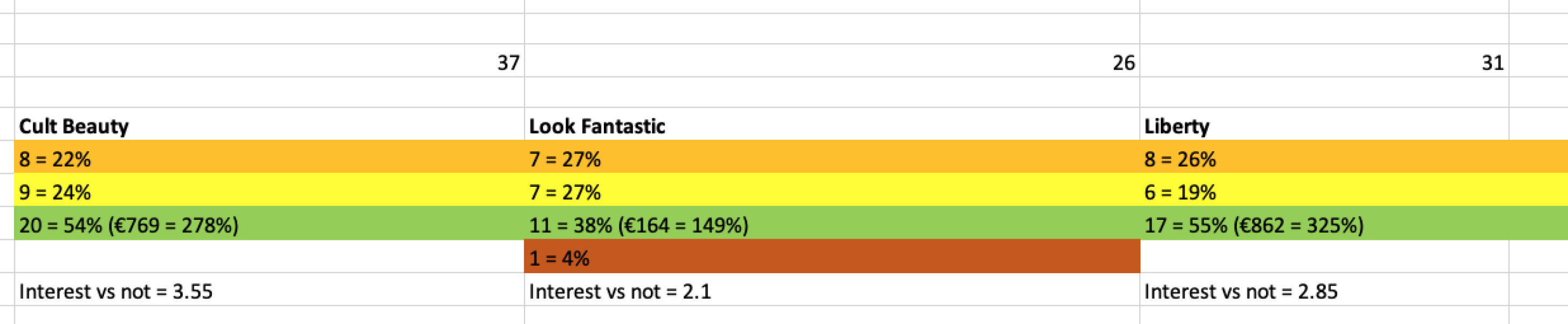
Task: Select the Cult Beauty header cell
Action: (x=268, y=126)
